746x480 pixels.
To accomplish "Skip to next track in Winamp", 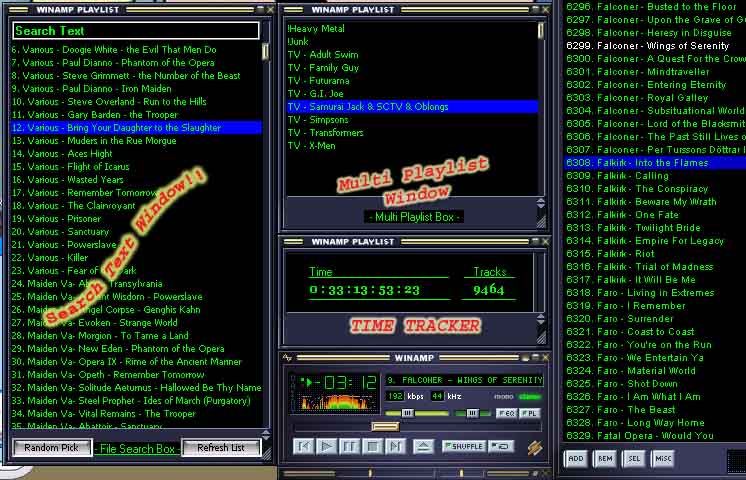I will tap(395, 447).
